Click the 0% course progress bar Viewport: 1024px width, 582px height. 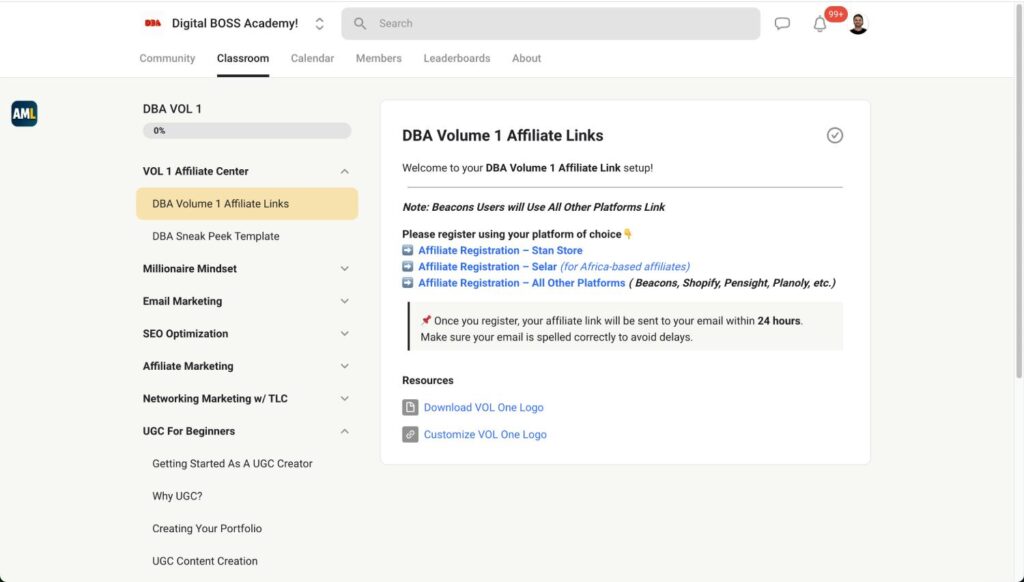tap(247, 131)
